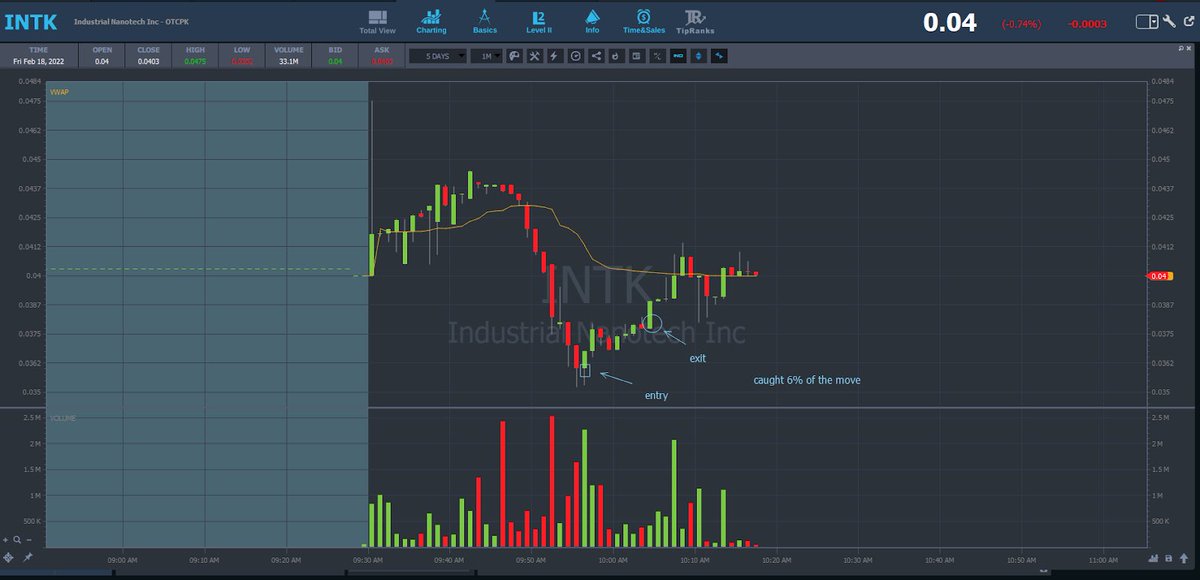
Task: Click the Fri Feb 18, 2022 date
Action: point(40,61)
